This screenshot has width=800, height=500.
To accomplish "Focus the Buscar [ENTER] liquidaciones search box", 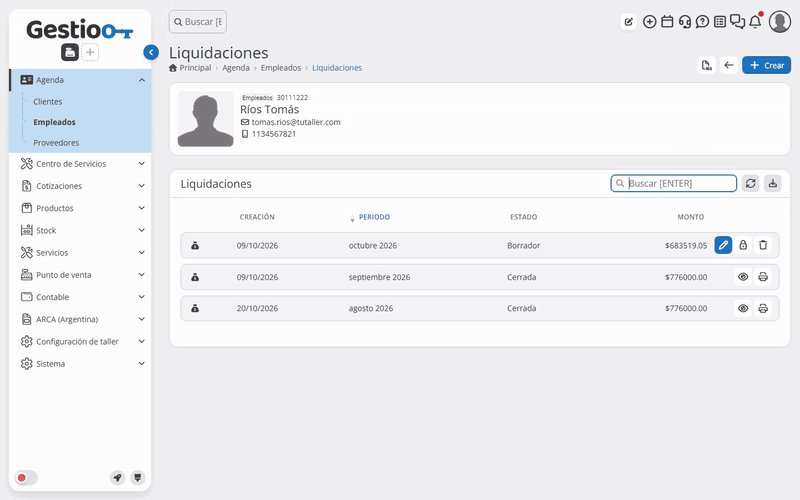I will click(x=673, y=183).
